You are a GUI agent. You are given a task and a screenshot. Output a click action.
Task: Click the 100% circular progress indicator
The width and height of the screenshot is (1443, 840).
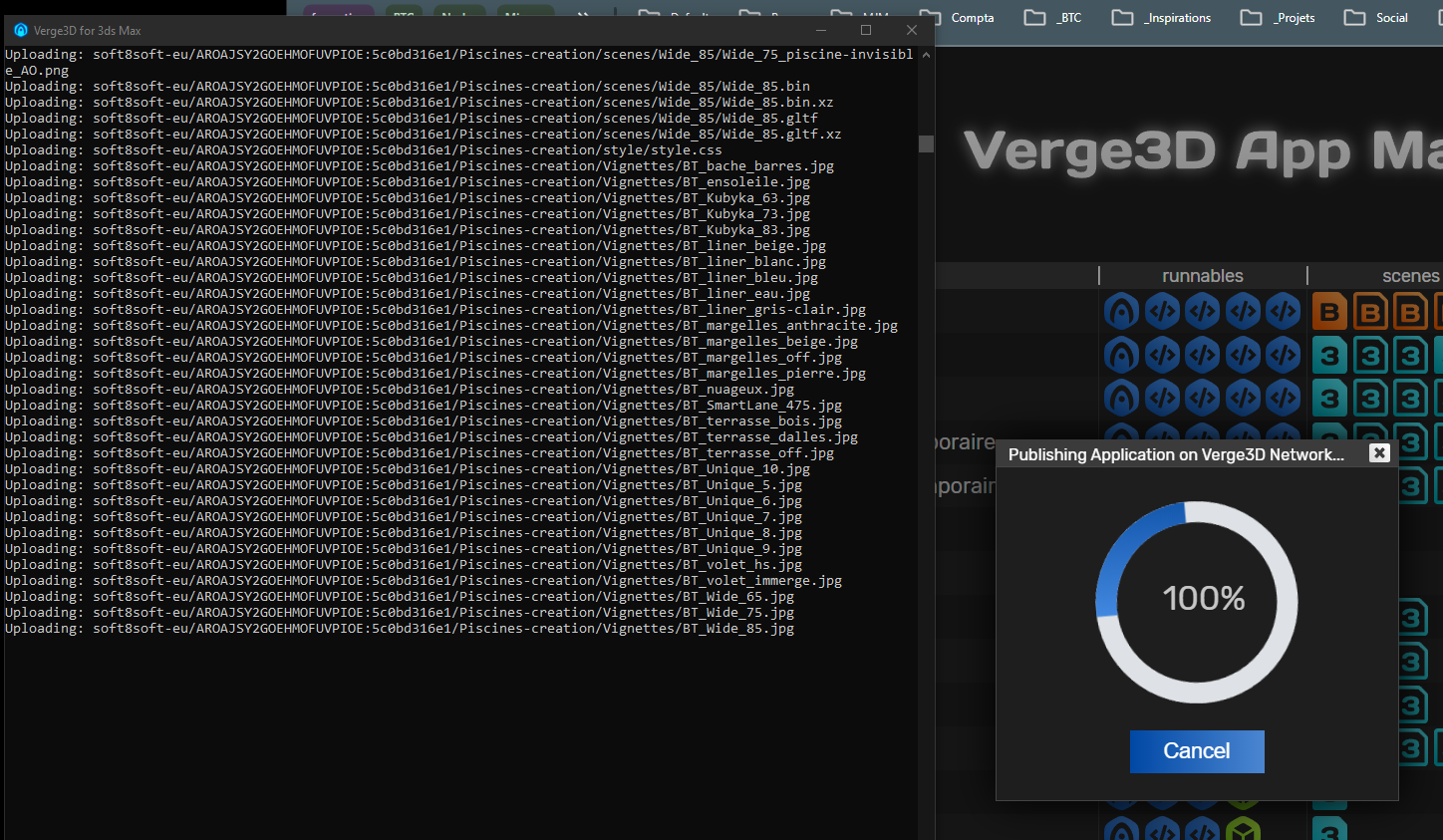[x=1197, y=601]
